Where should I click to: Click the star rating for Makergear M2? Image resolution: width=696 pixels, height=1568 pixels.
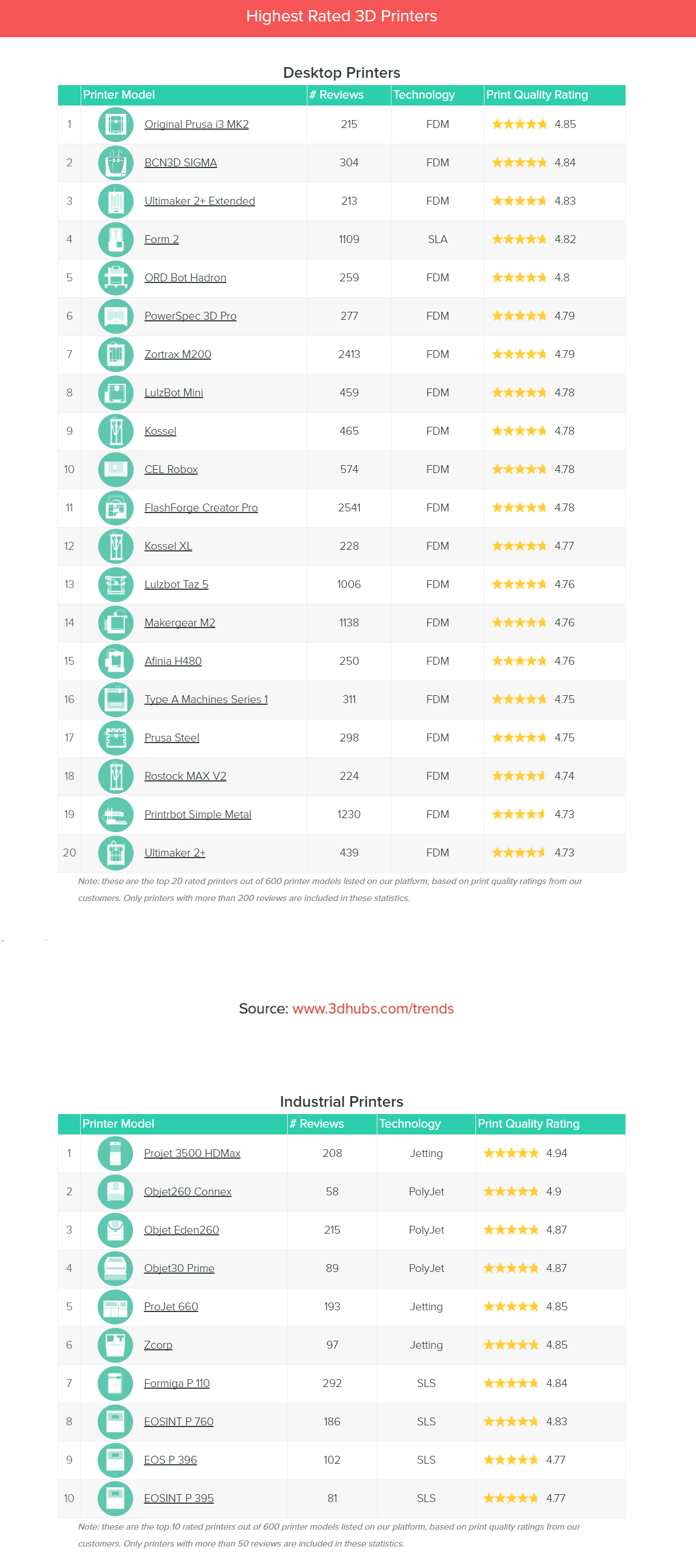click(x=519, y=622)
